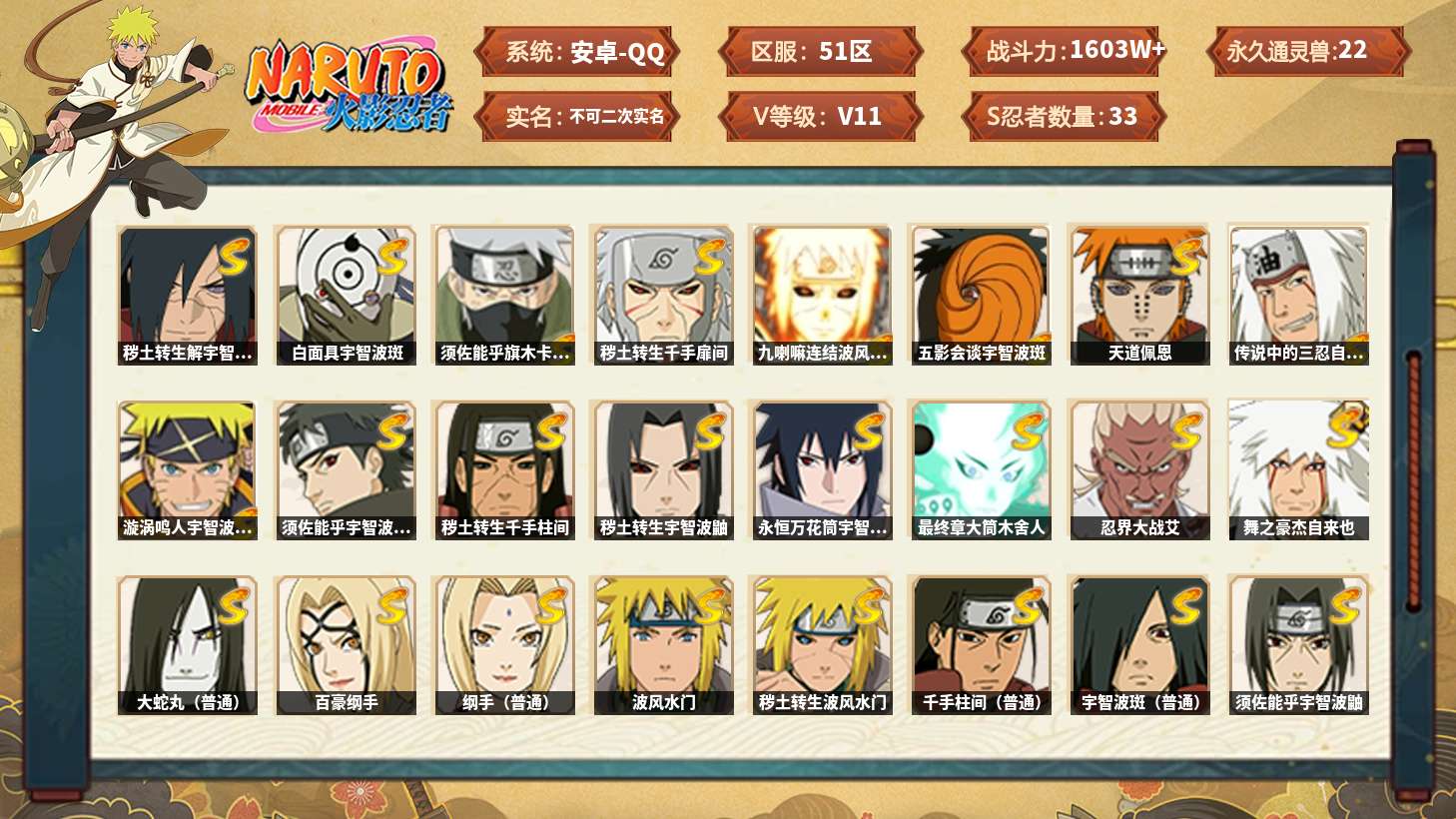This screenshot has width=1456, height=819.
Task: Click the 白面具宇智波斑 masked portrait
Action: click(x=347, y=295)
